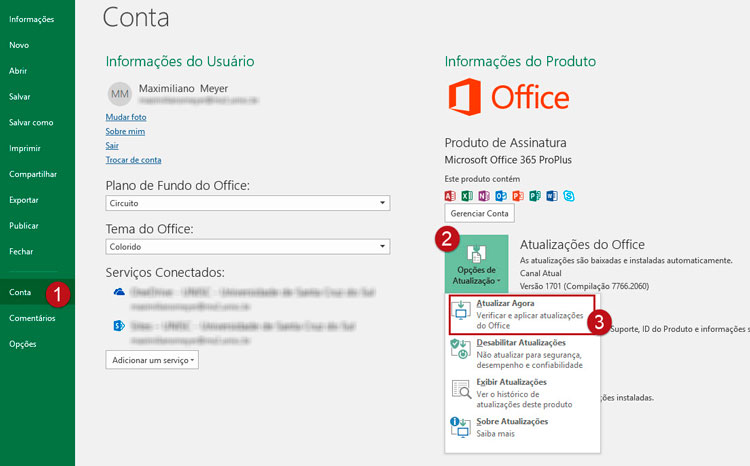Screen dimensions: 750x466
Task: Click the Office logo
Action: point(509,97)
